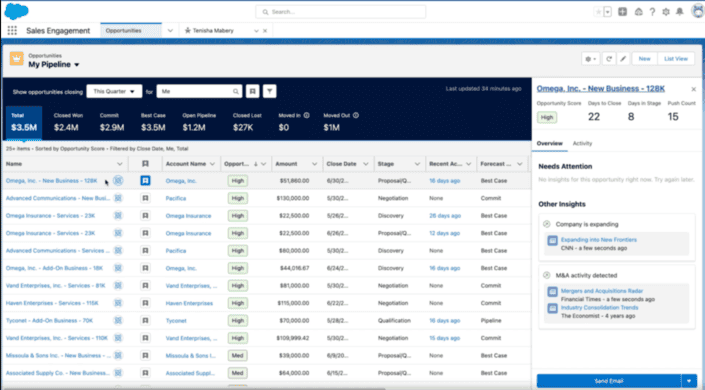
Task: Open the Setup gear icon in header
Action: pos(666,12)
